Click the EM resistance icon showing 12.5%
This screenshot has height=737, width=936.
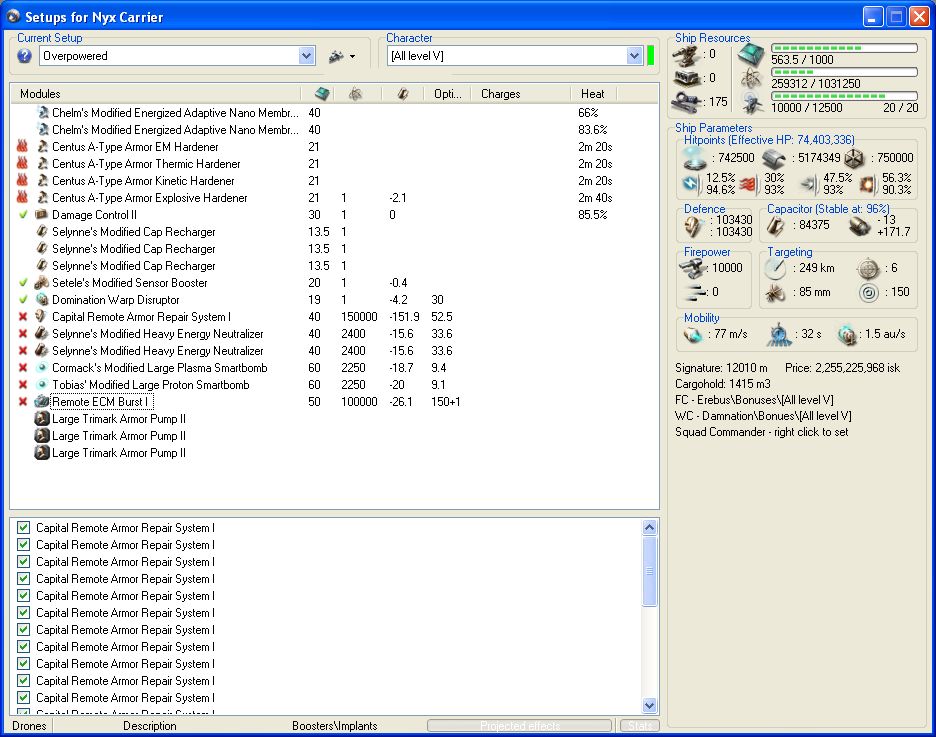click(x=692, y=184)
